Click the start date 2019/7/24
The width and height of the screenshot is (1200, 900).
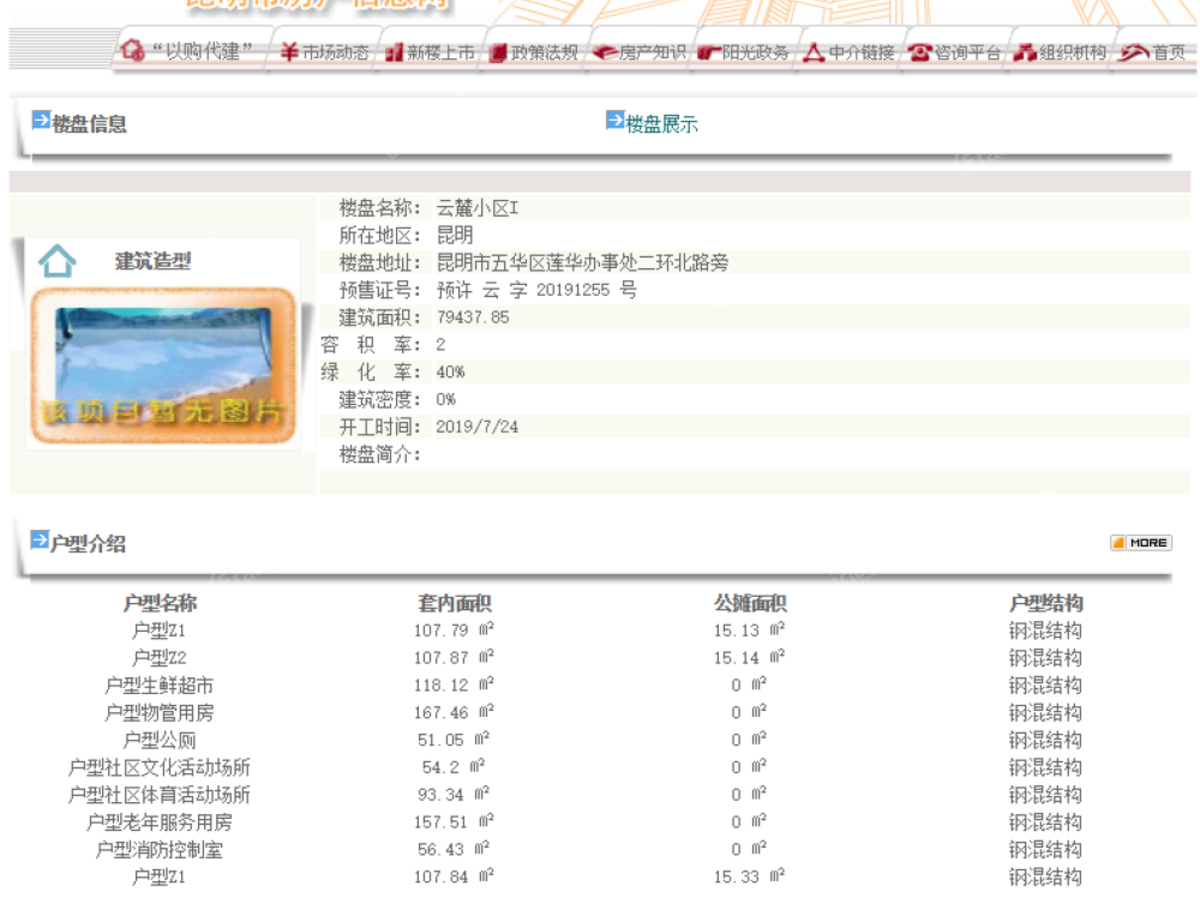tap(477, 427)
